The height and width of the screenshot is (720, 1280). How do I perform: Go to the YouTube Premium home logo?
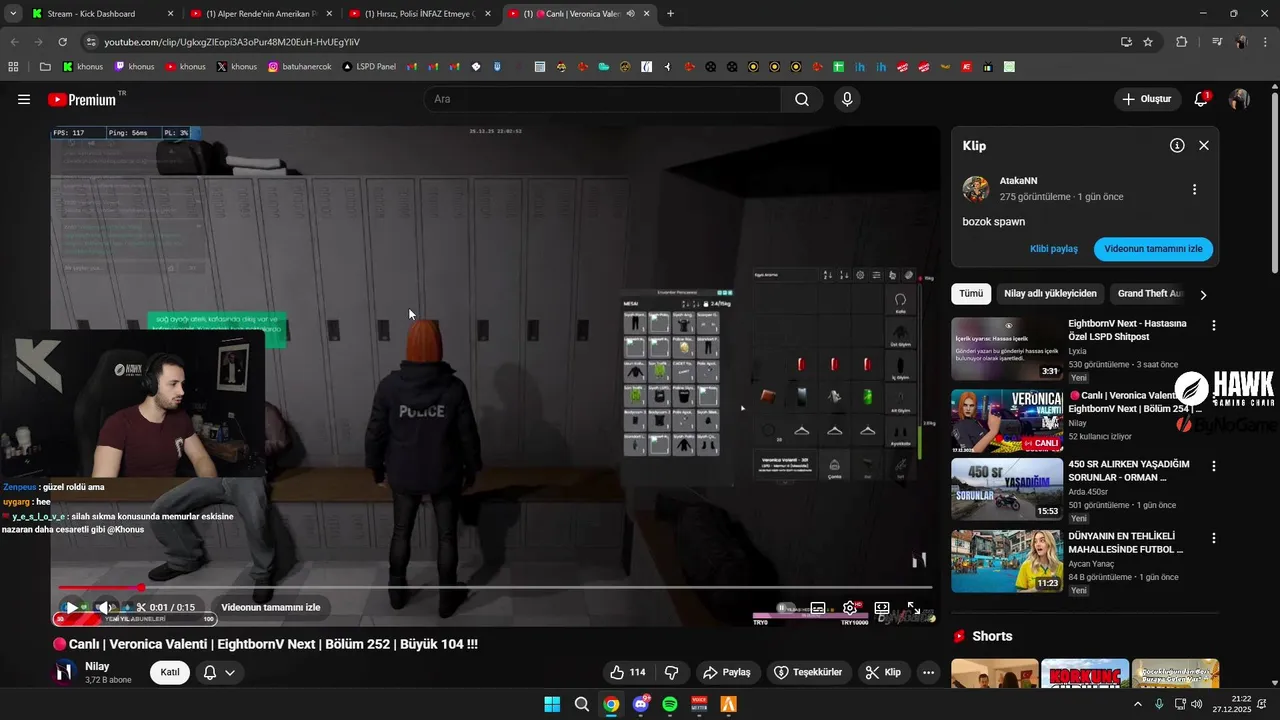[x=82, y=99]
